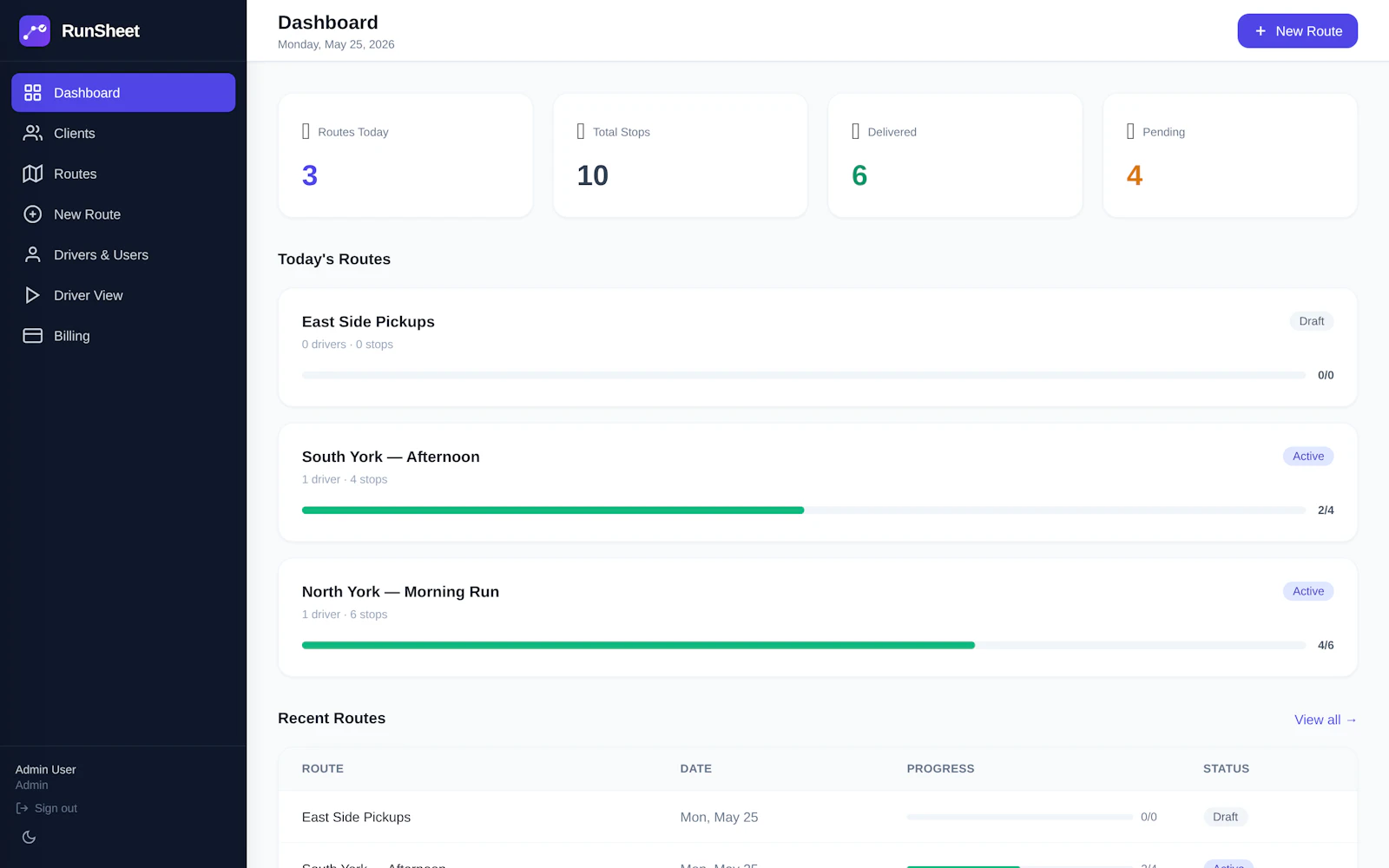Viewport: 1389px width, 868px height.
Task: Launch Driver View play icon
Action: pyautogui.click(x=33, y=295)
